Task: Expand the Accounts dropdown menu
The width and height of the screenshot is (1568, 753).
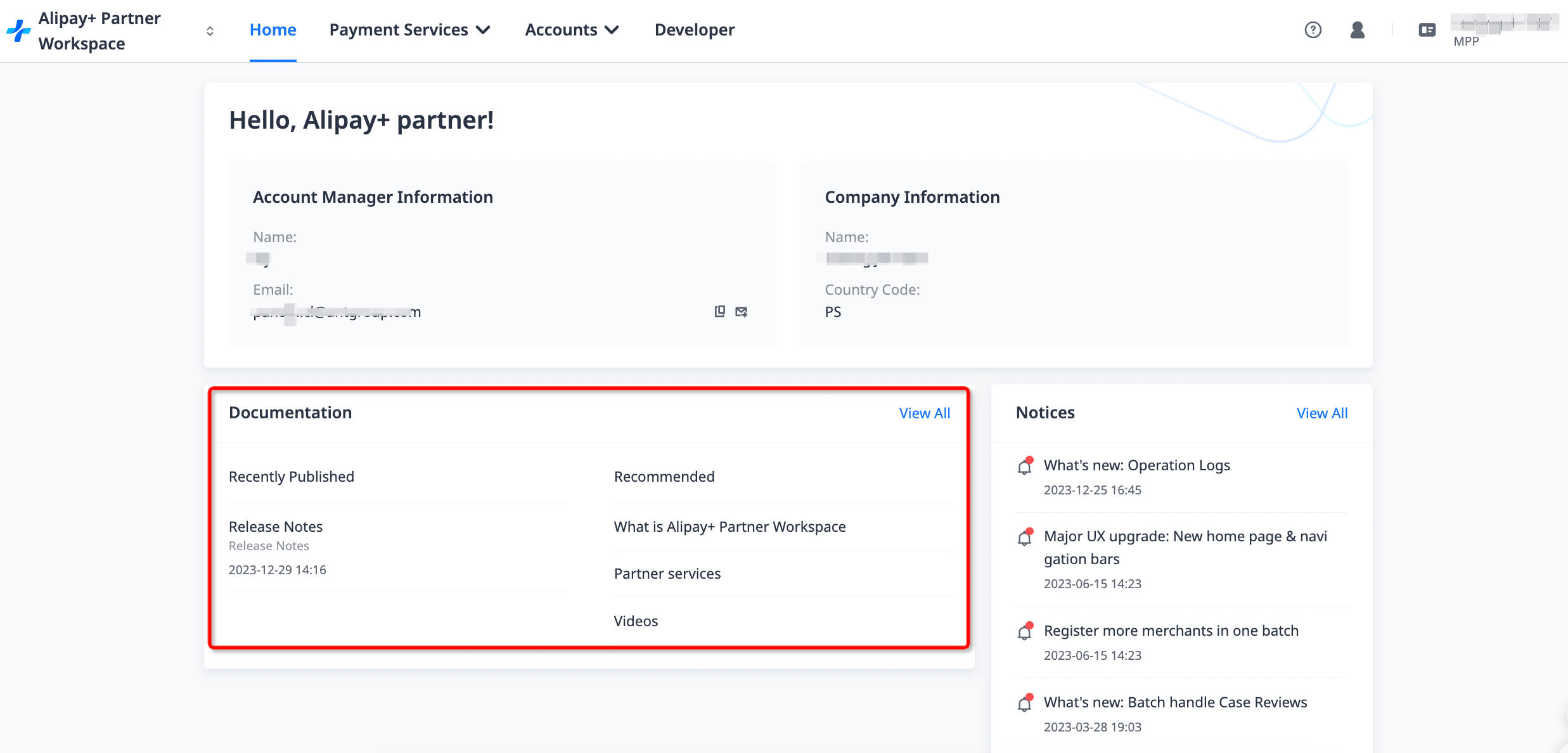Action: pyautogui.click(x=571, y=30)
